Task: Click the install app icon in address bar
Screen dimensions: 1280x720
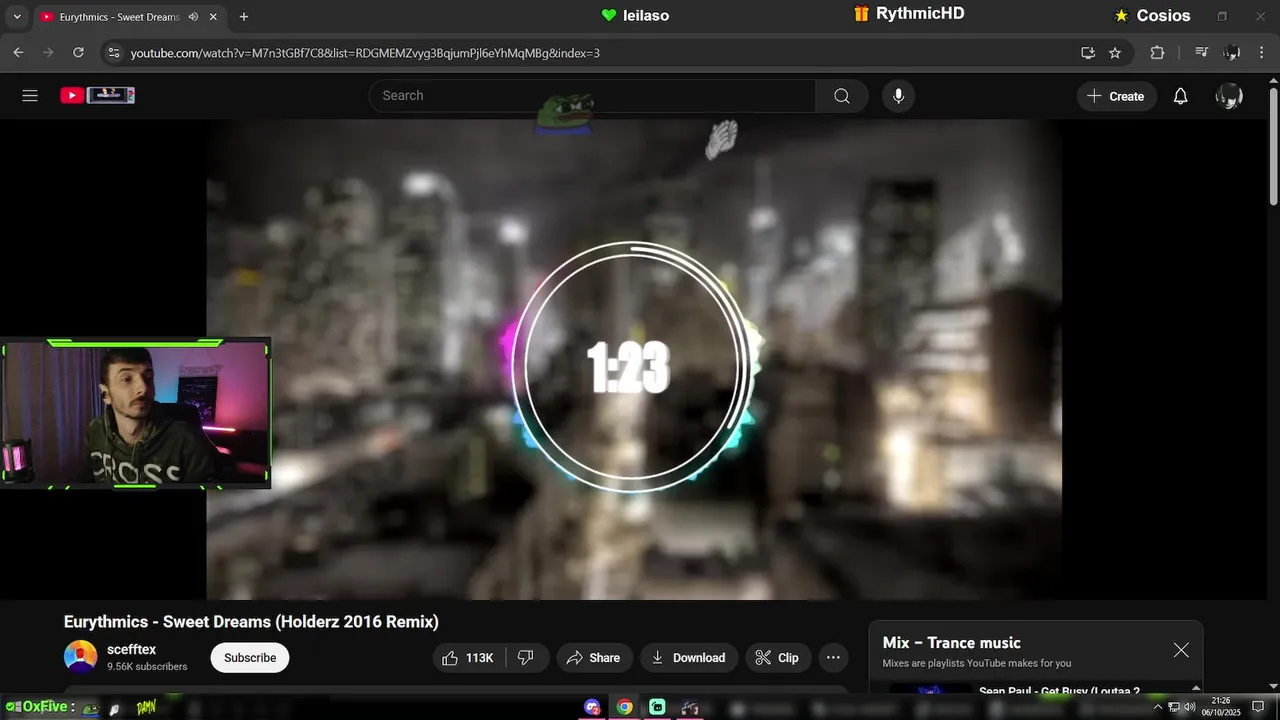Action: coord(1088,53)
